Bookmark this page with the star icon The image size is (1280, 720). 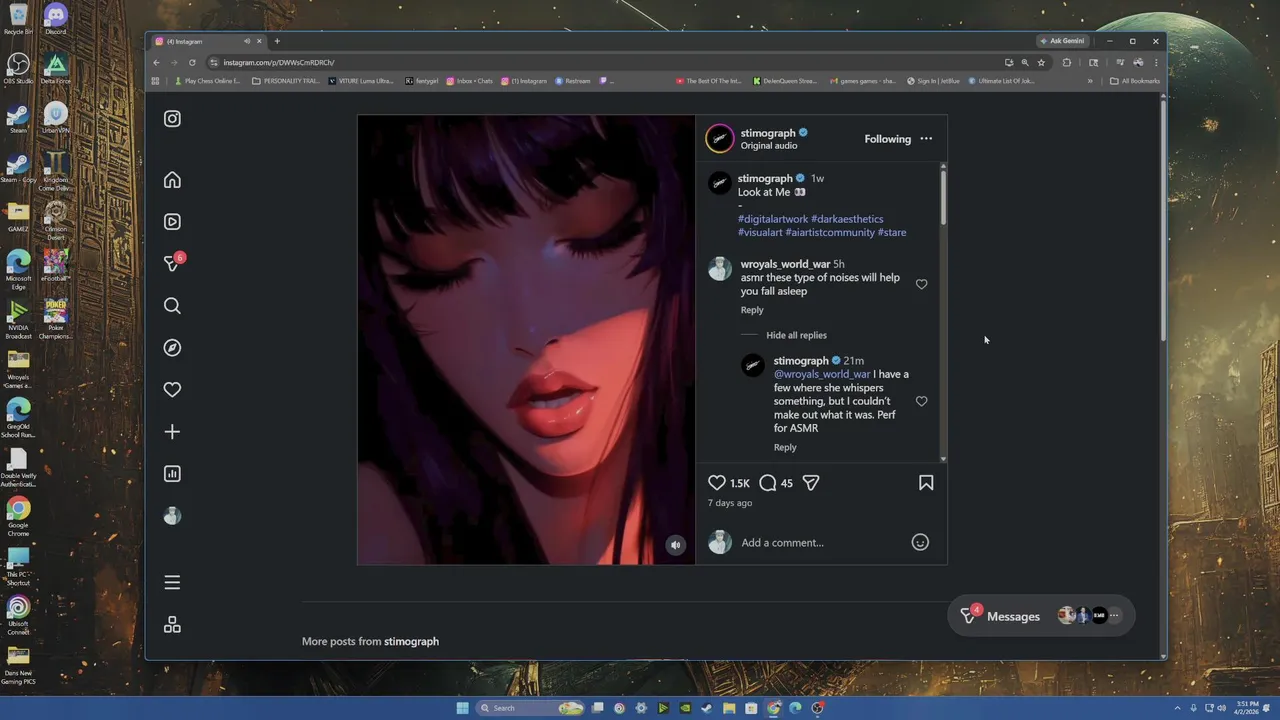(1041, 62)
